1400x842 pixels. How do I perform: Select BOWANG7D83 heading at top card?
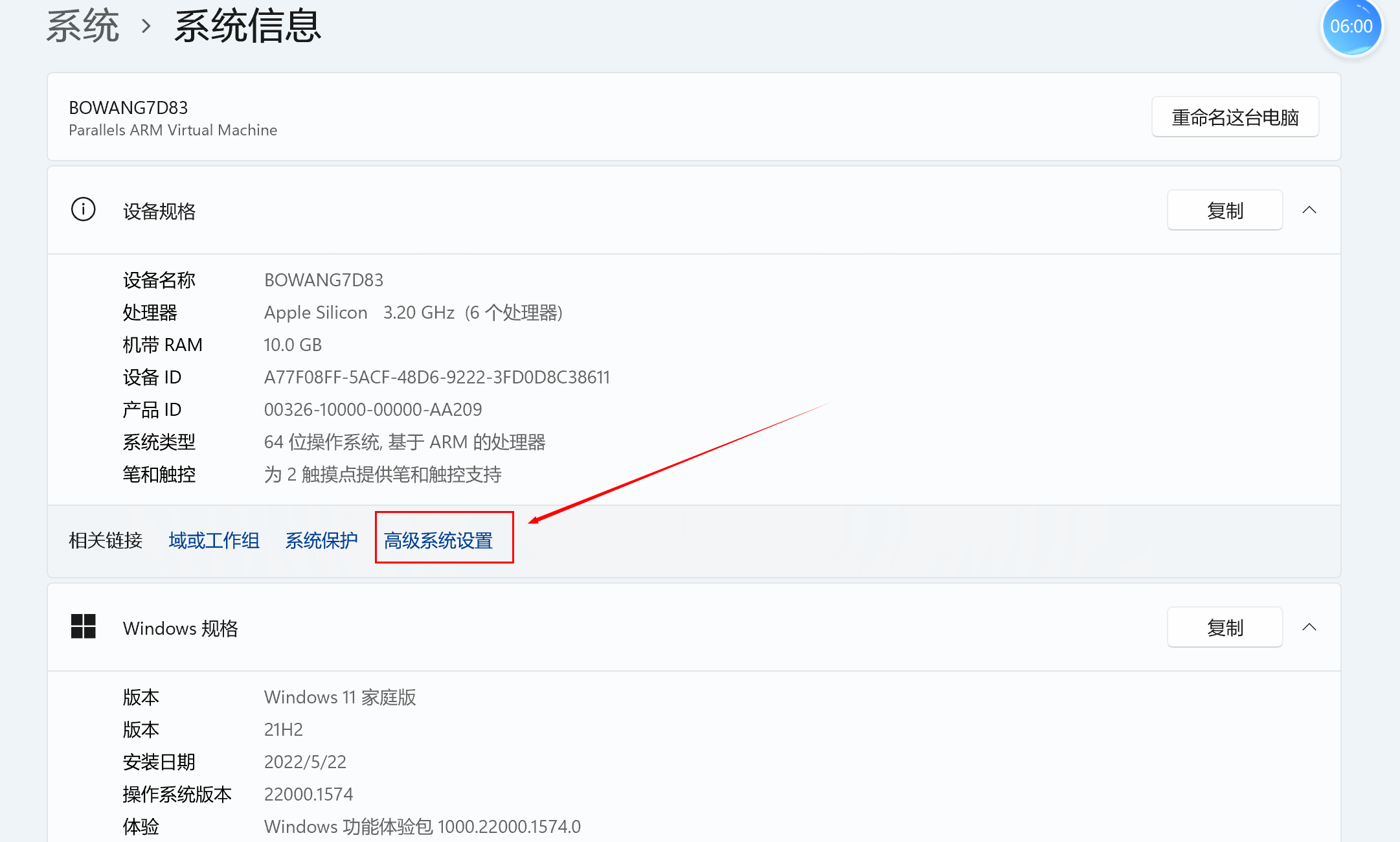click(128, 108)
